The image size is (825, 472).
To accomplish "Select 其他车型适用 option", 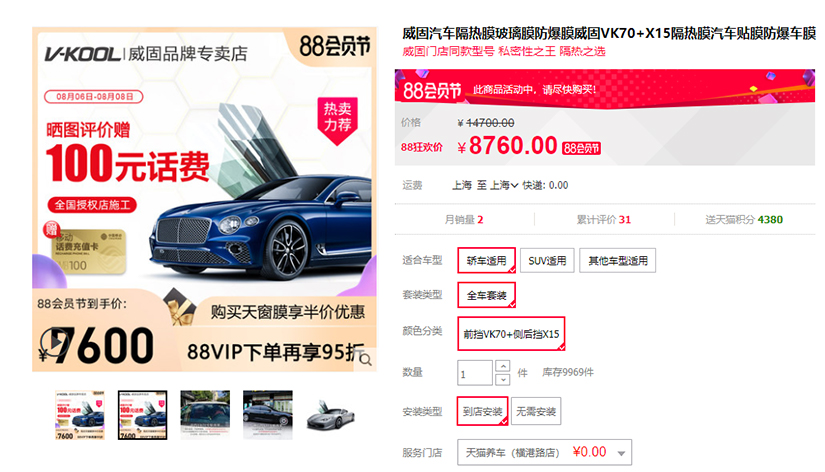I will pyautogui.click(x=618, y=260).
